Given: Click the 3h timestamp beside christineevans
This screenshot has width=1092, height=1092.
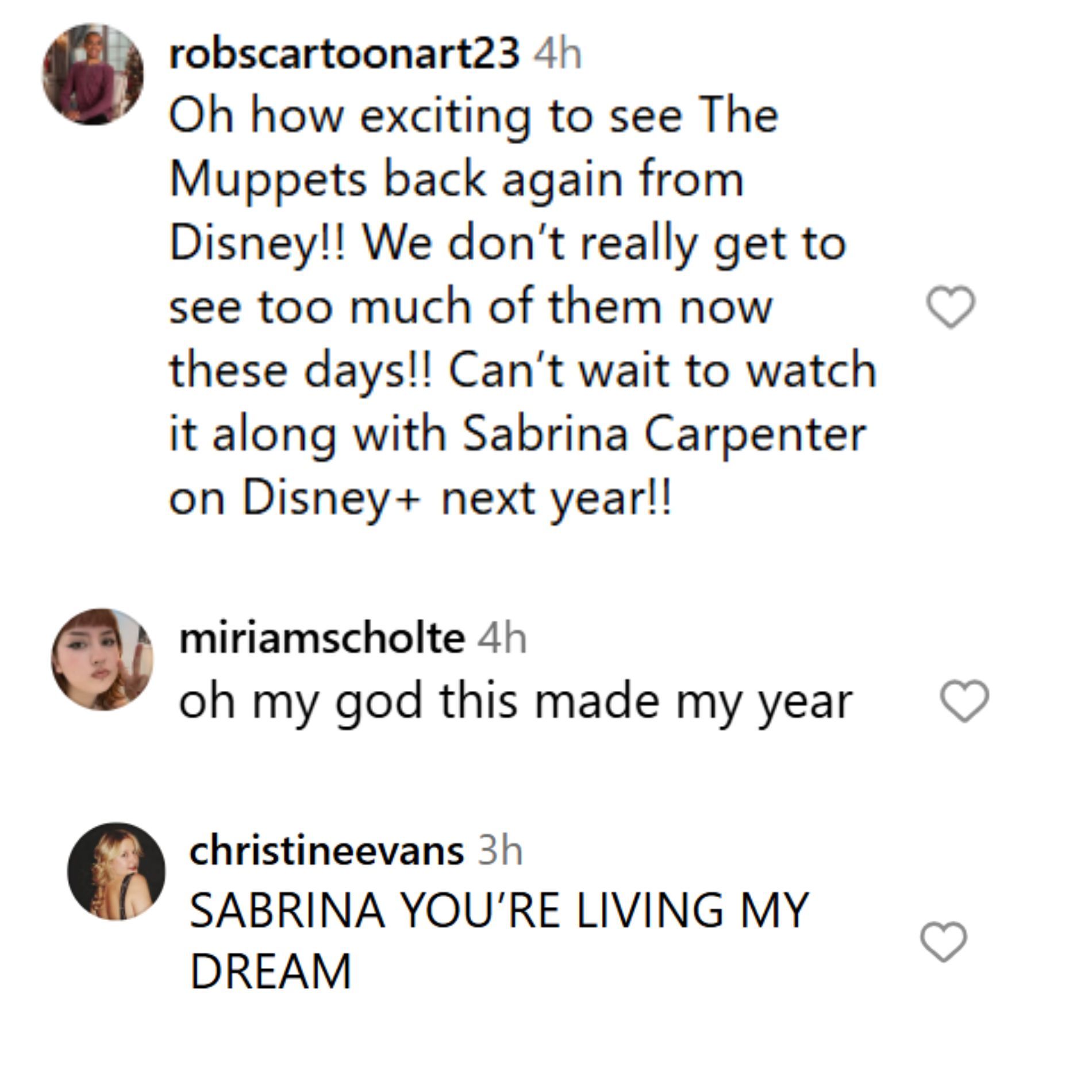Looking at the screenshot, I should (500, 852).
